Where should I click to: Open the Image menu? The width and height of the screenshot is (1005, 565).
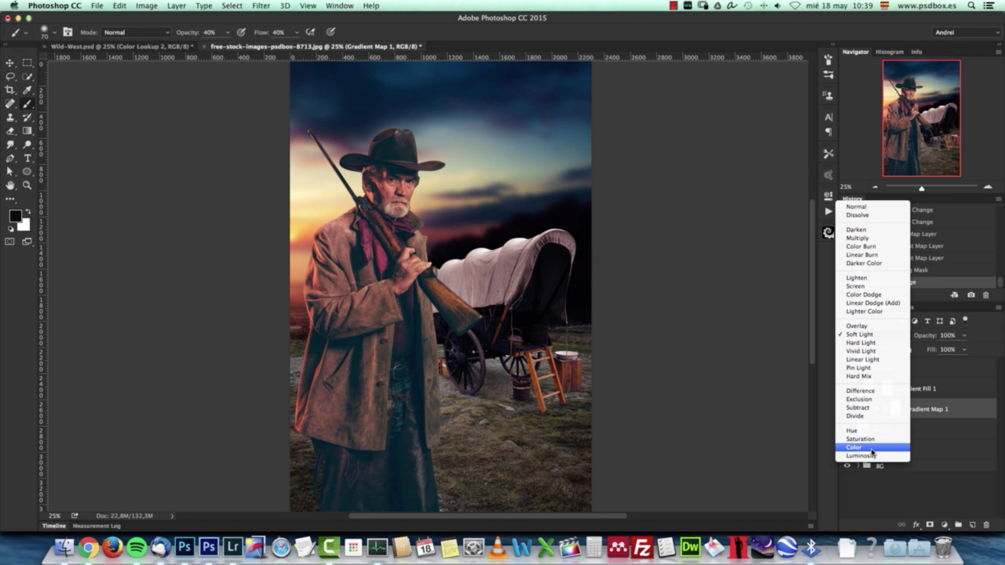(146, 6)
